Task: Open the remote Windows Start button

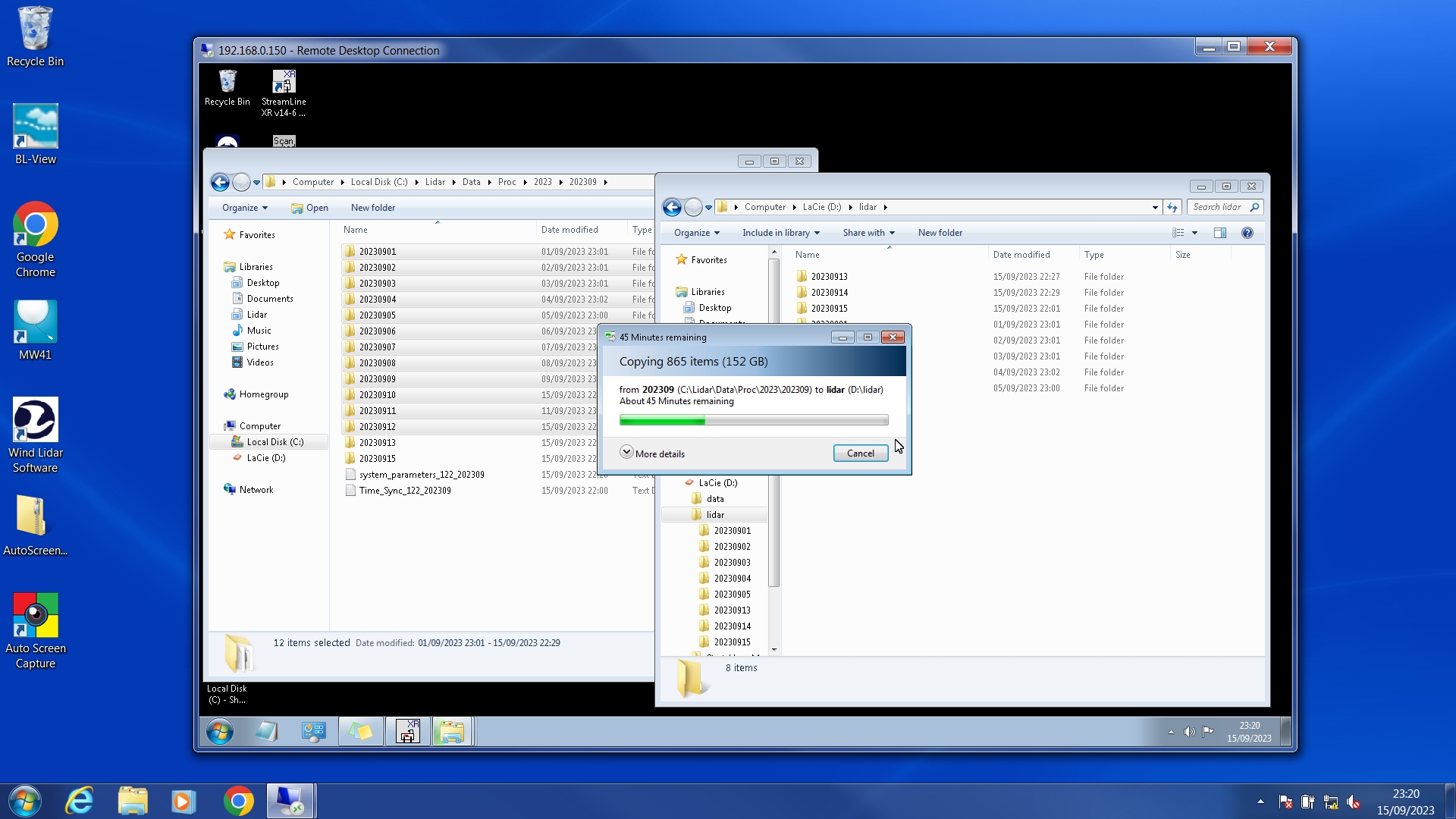Action: point(220,732)
